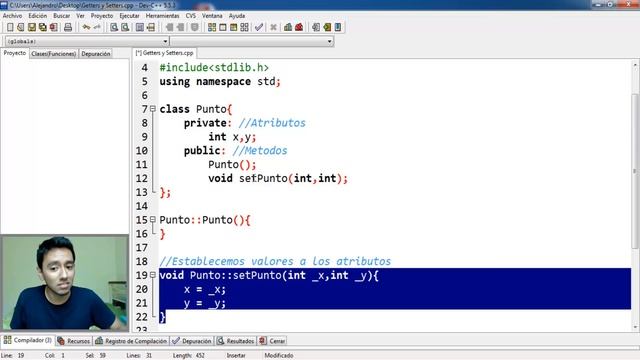Viewport: 640px width, 360px height.
Task: Switch to the Depuración side tab
Action: [x=96, y=53]
